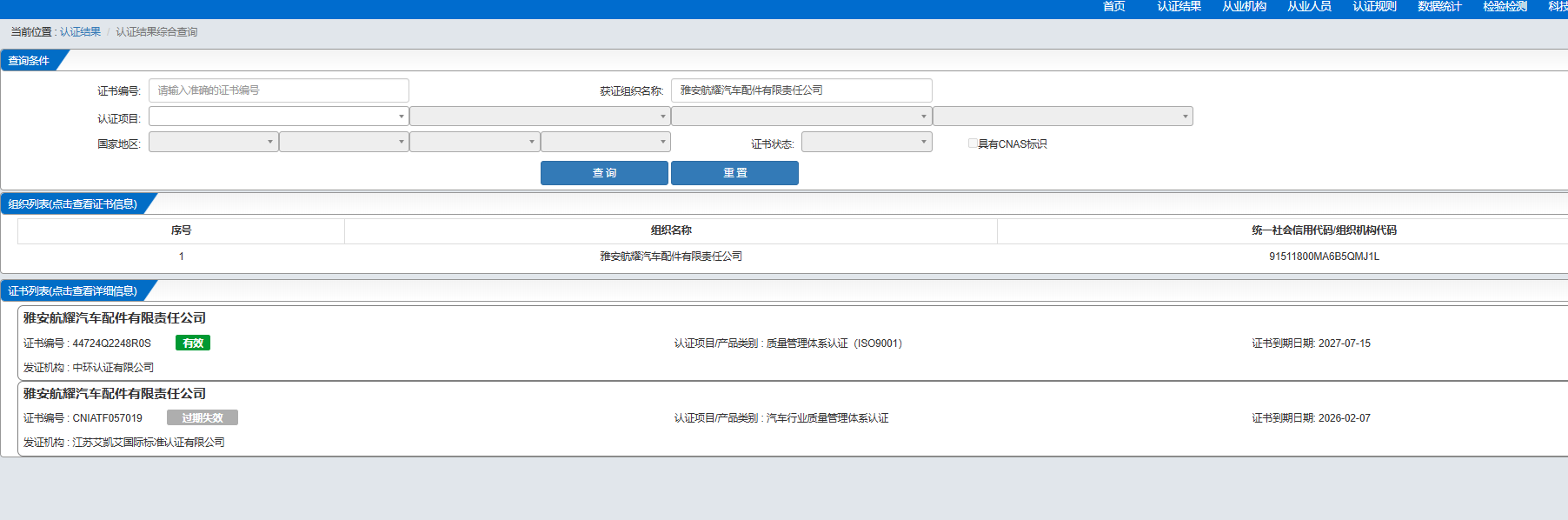The width and height of the screenshot is (1568, 520).
Task: Focus the 获证组织名称 input field
Action: (801, 90)
